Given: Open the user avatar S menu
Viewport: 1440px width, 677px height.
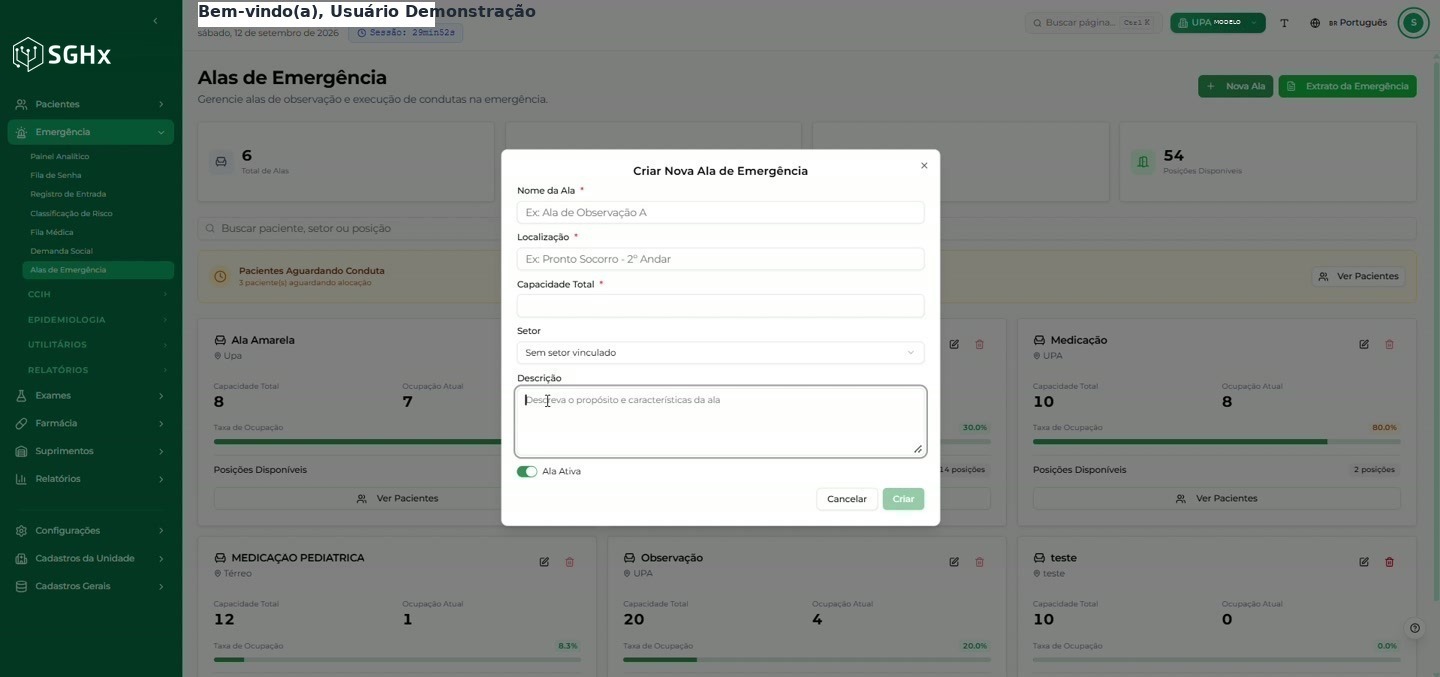Looking at the screenshot, I should click(1413, 22).
